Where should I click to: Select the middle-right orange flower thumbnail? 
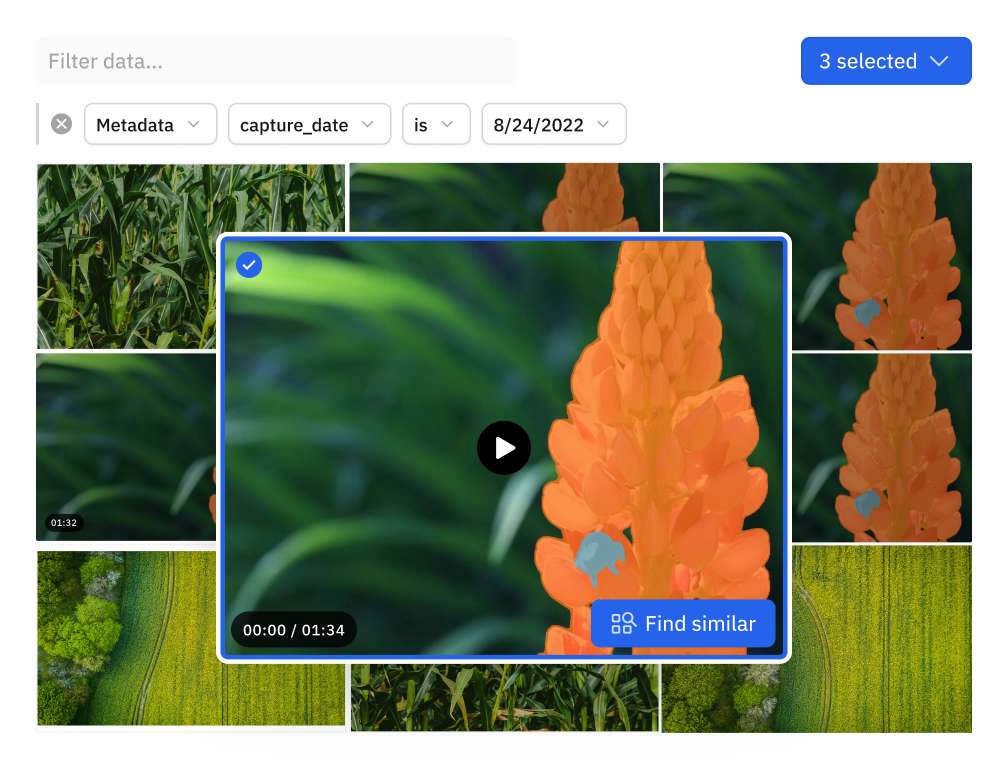[x=882, y=447]
